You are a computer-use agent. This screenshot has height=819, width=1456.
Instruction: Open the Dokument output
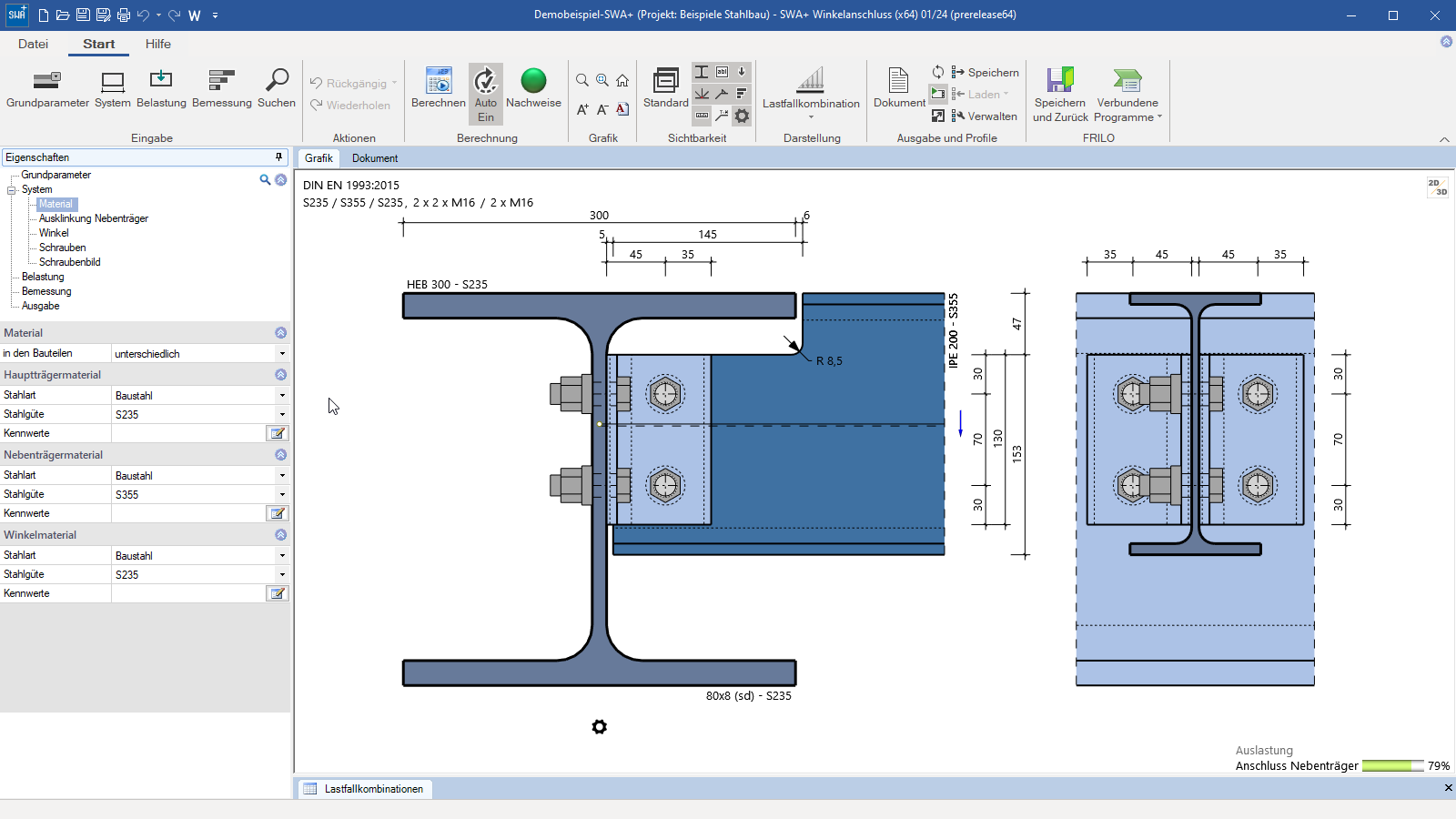[899, 89]
